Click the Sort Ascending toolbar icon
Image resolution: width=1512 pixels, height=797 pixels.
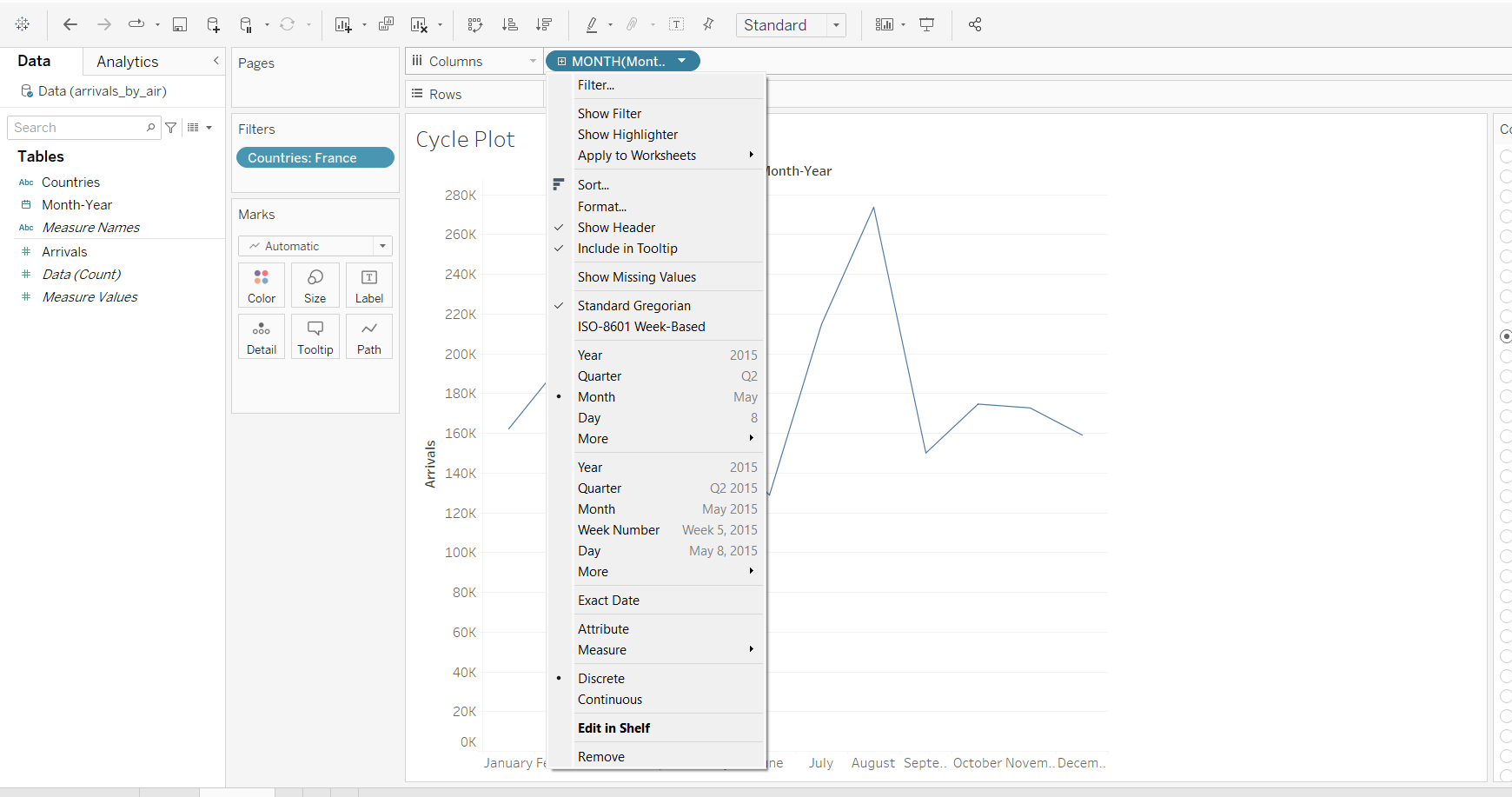click(x=510, y=24)
